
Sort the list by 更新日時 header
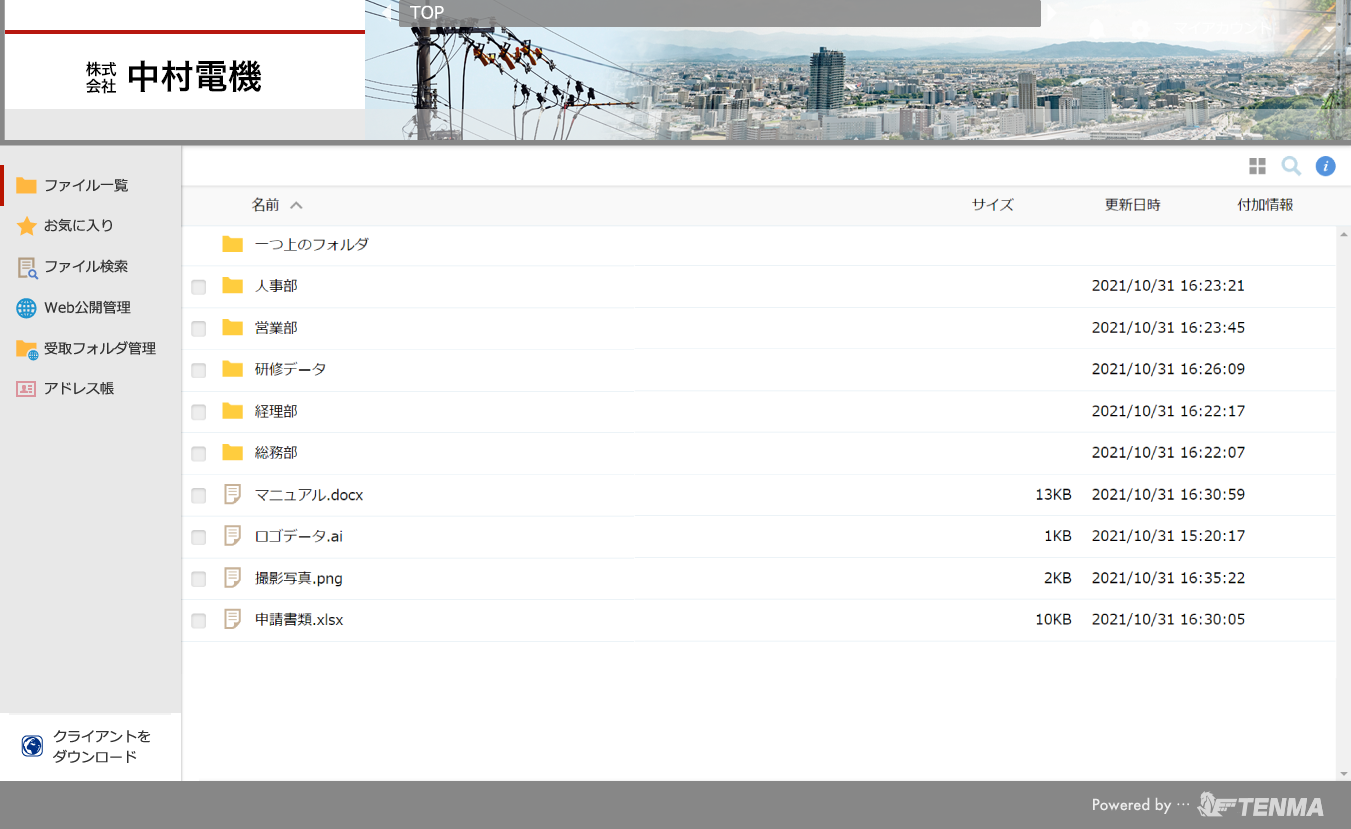coord(1132,205)
